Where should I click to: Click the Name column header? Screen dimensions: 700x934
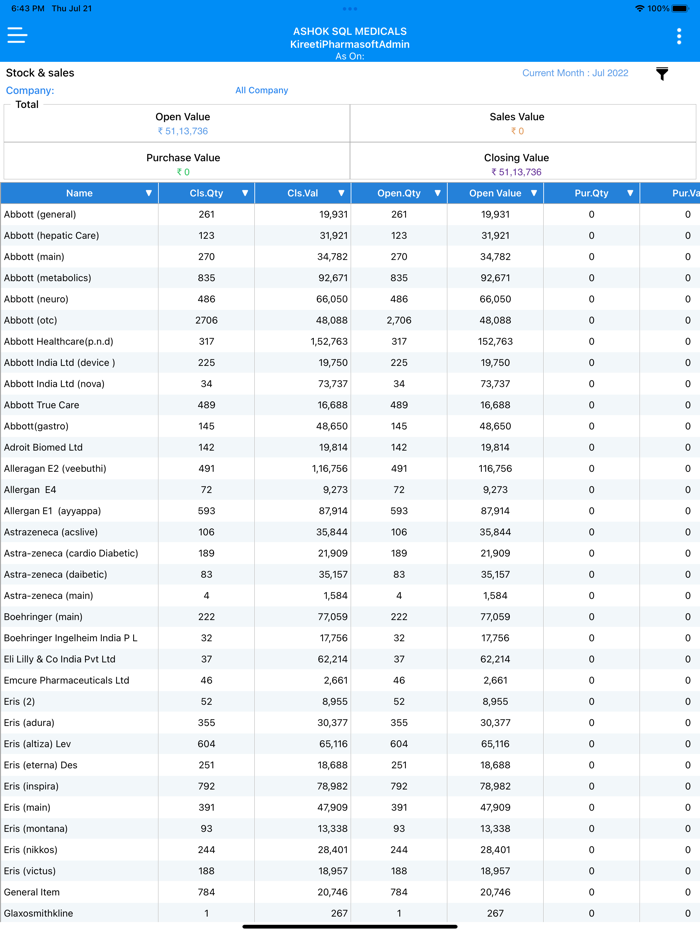pos(79,193)
